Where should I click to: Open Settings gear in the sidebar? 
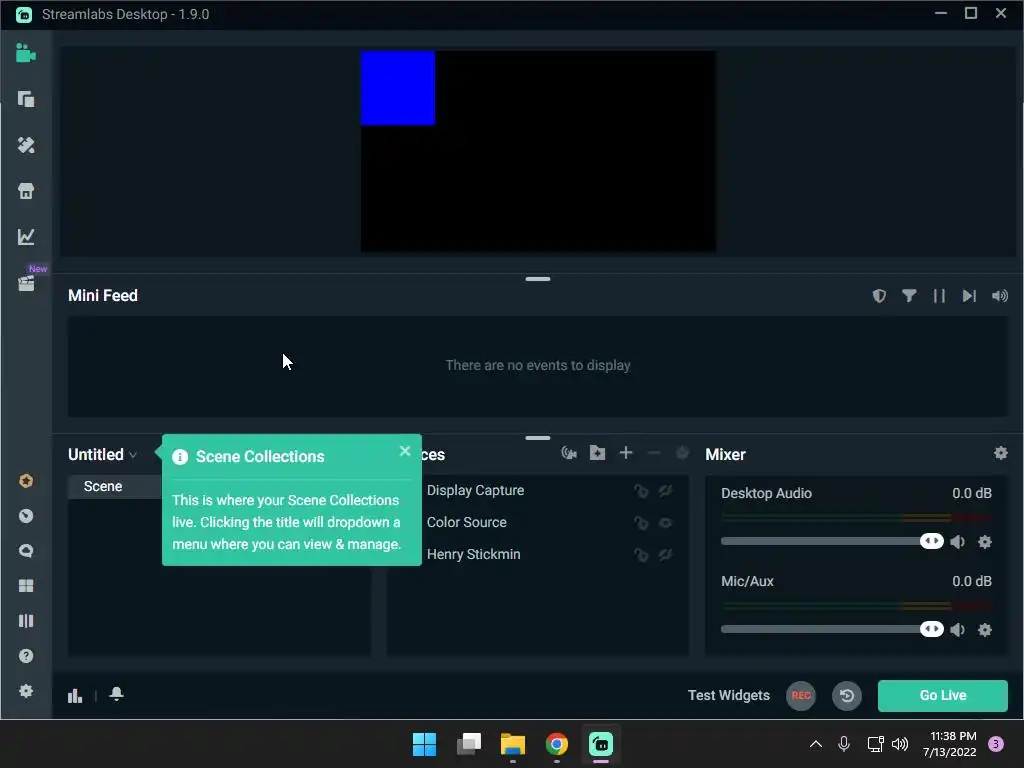(25, 691)
